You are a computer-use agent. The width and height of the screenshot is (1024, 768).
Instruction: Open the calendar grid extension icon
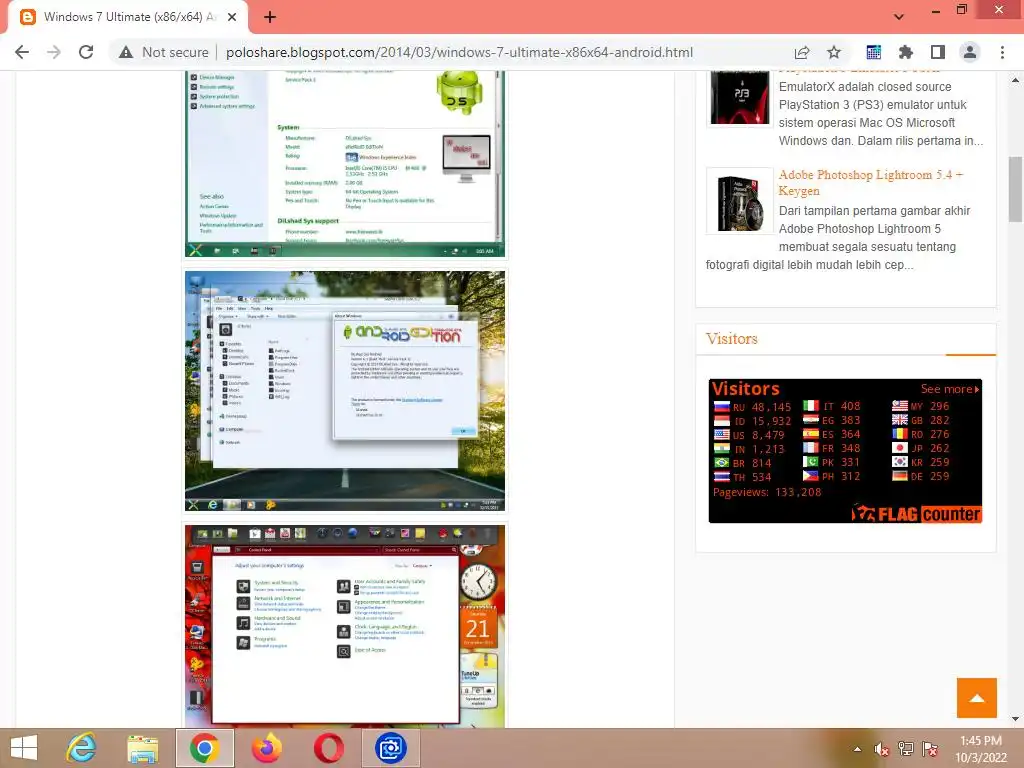point(873,52)
